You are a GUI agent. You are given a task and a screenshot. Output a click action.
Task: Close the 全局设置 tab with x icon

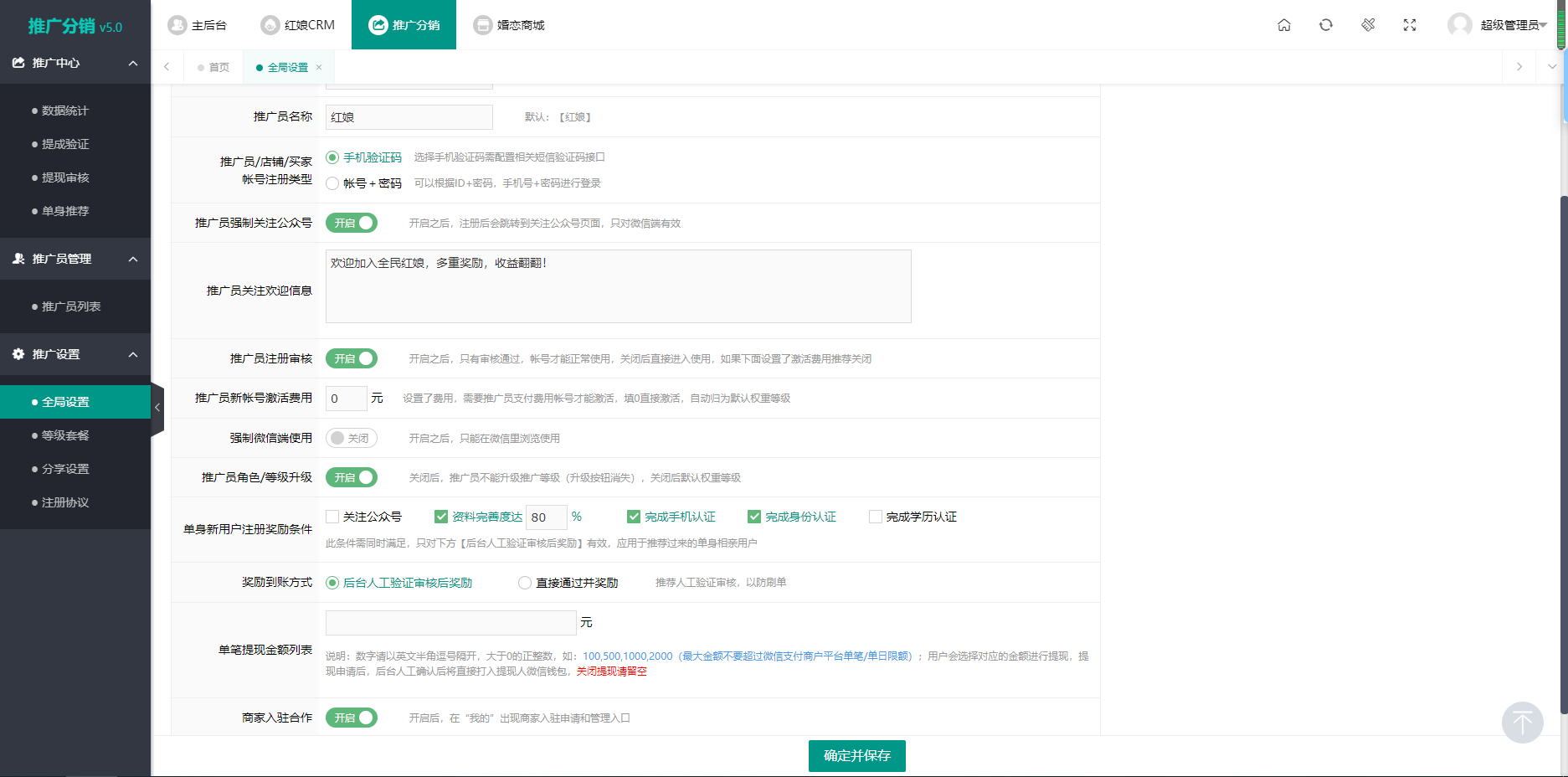coord(319,68)
